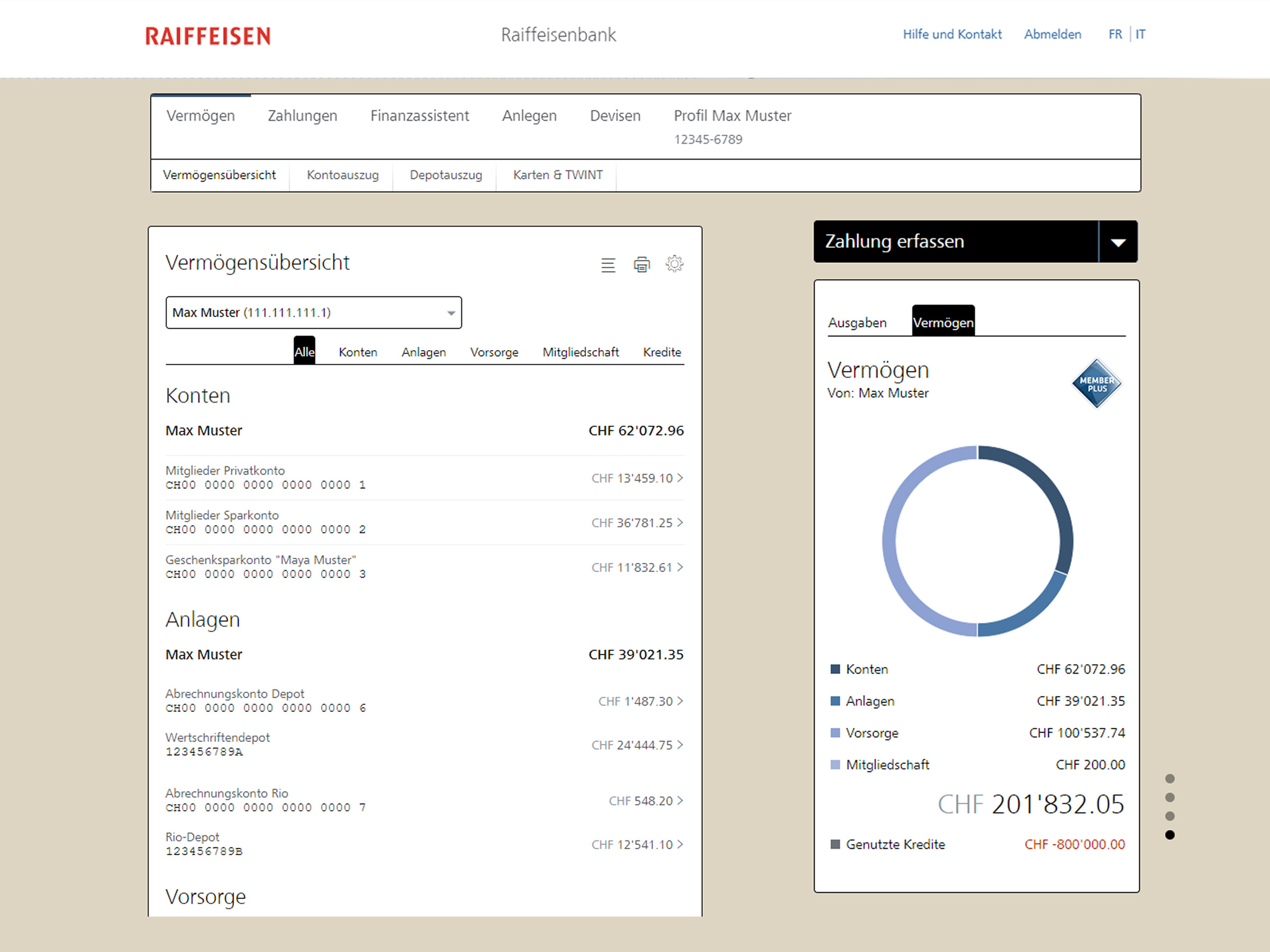Select the bottom black page dot
This screenshot has height=952, width=1270.
1169,835
